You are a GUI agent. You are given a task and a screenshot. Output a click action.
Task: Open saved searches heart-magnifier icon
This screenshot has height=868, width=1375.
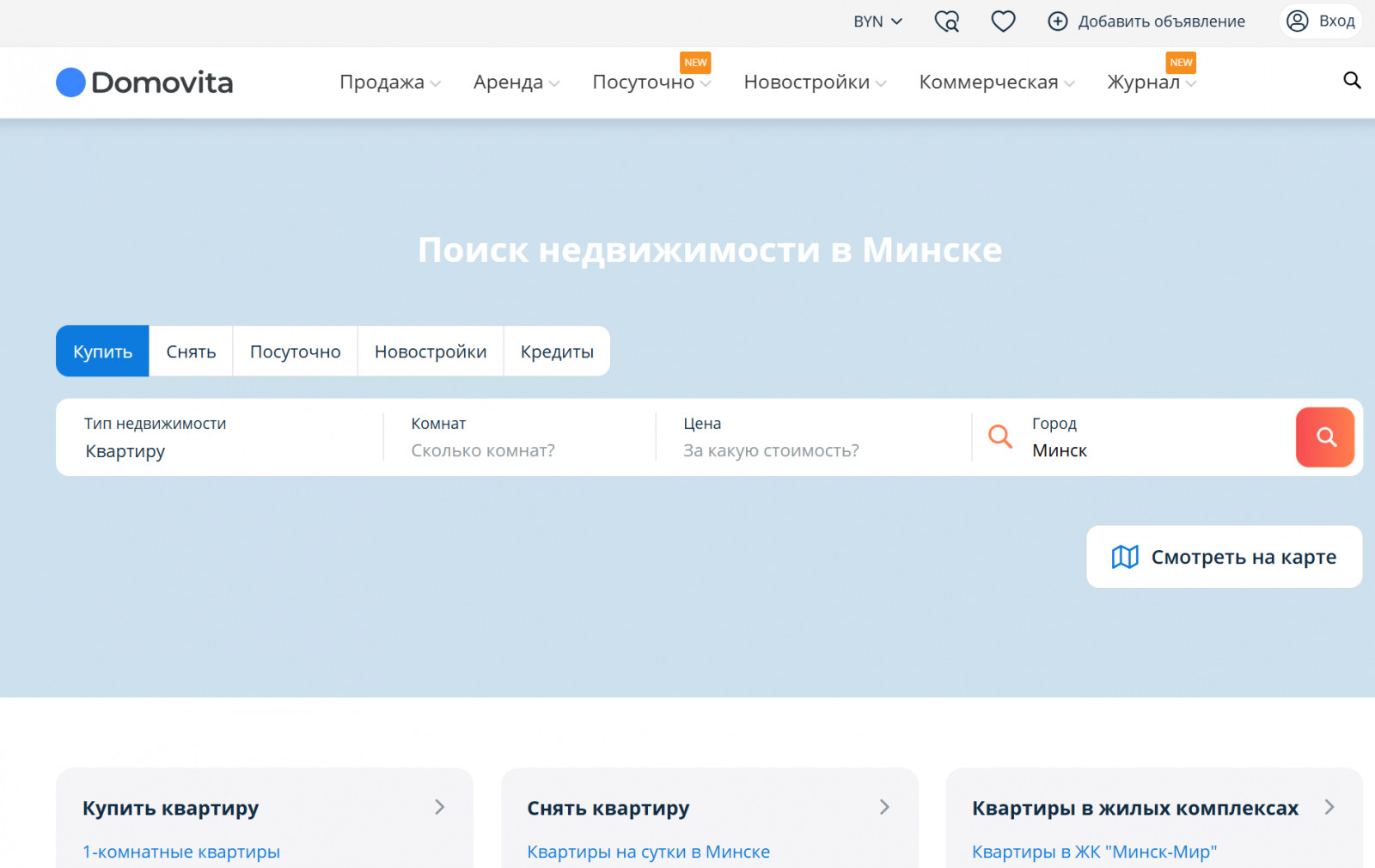click(947, 21)
